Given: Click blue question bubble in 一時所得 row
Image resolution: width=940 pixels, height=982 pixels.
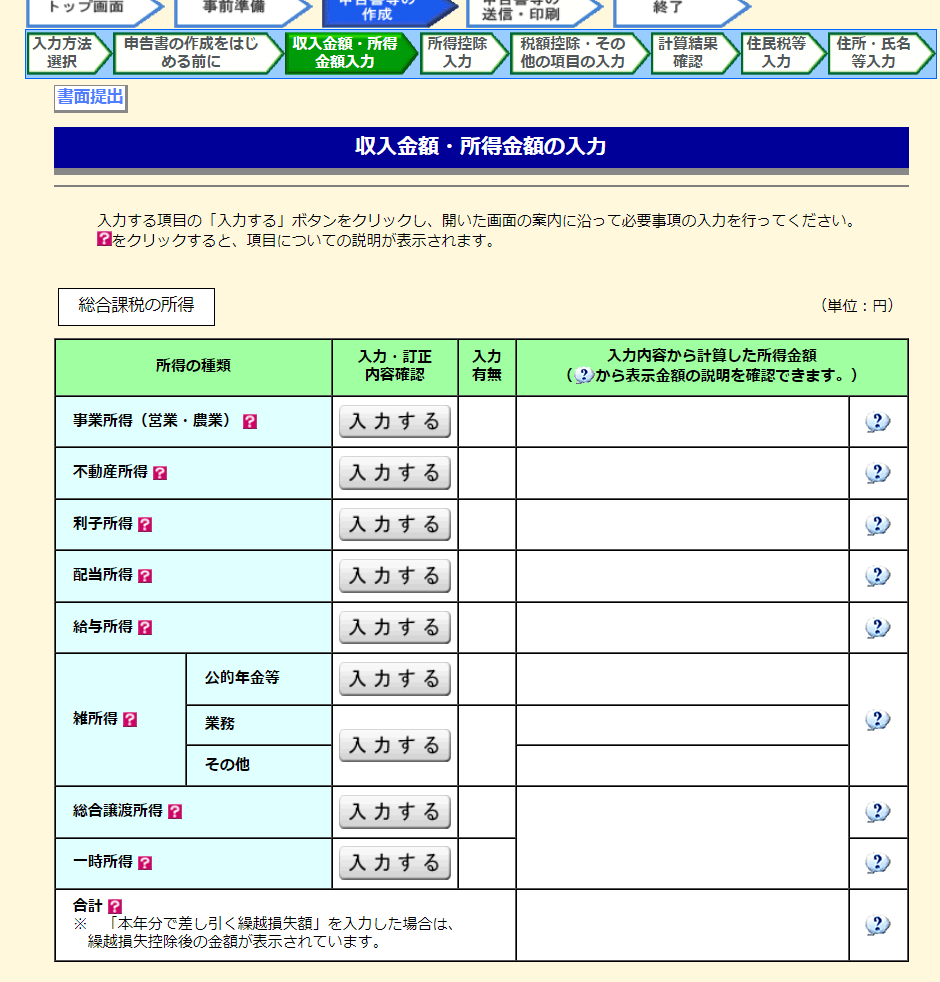Looking at the screenshot, I should click(x=878, y=864).
